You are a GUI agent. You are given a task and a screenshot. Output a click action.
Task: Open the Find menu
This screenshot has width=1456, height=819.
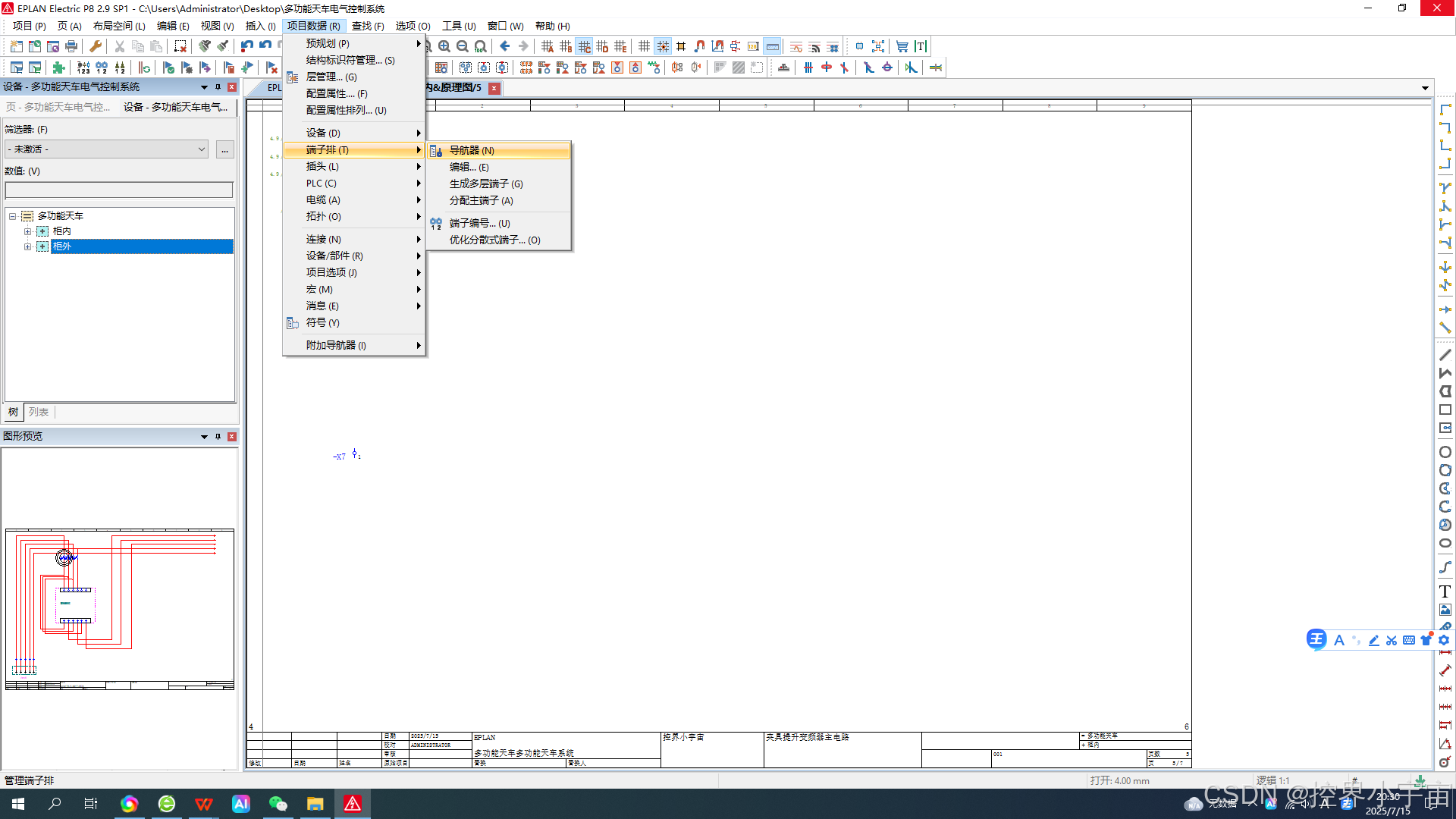tap(368, 26)
